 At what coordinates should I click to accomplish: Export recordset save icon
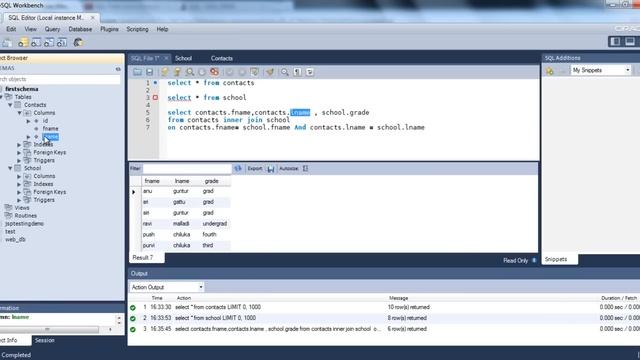tap(271, 169)
